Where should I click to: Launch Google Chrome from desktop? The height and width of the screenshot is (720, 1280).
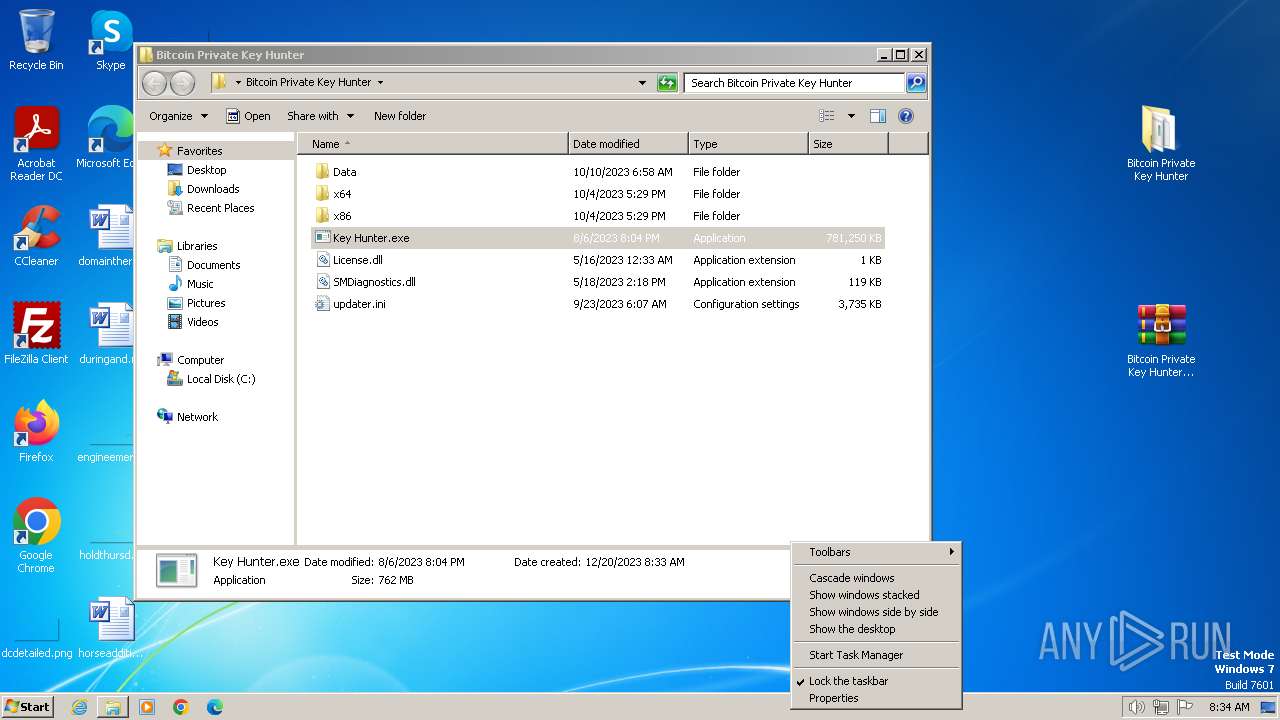click(36, 536)
